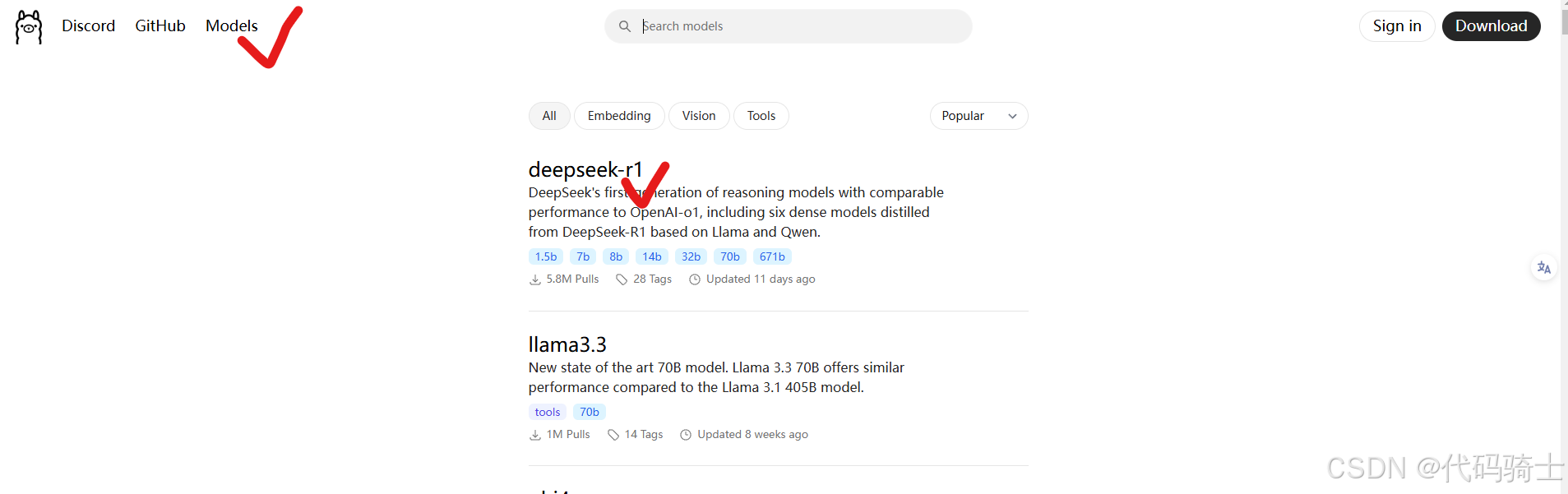Click the llama3.3 description paragraph
1568x494 pixels.
coord(716,377)
